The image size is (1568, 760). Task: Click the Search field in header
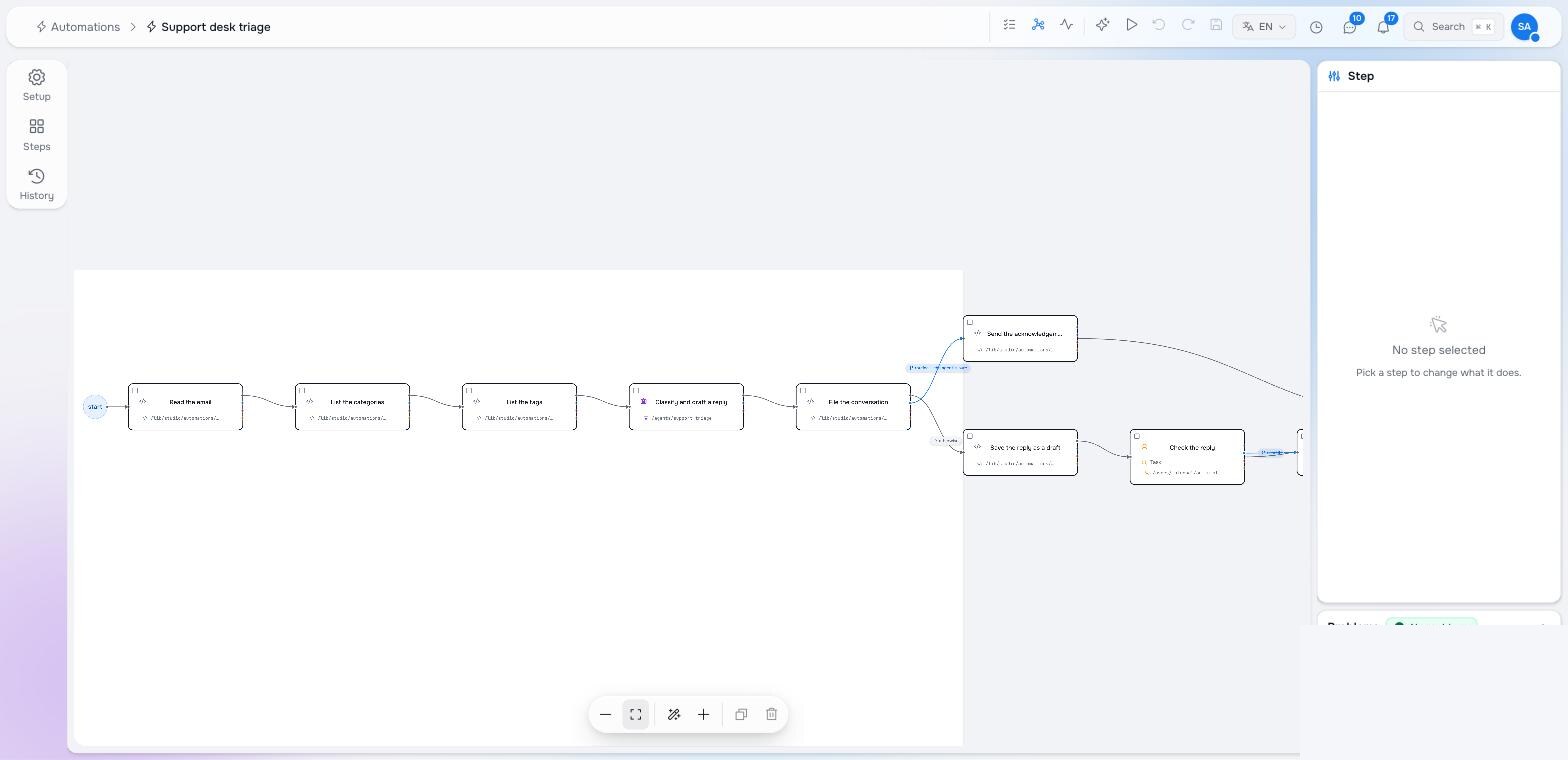[x=1453, y=27]
